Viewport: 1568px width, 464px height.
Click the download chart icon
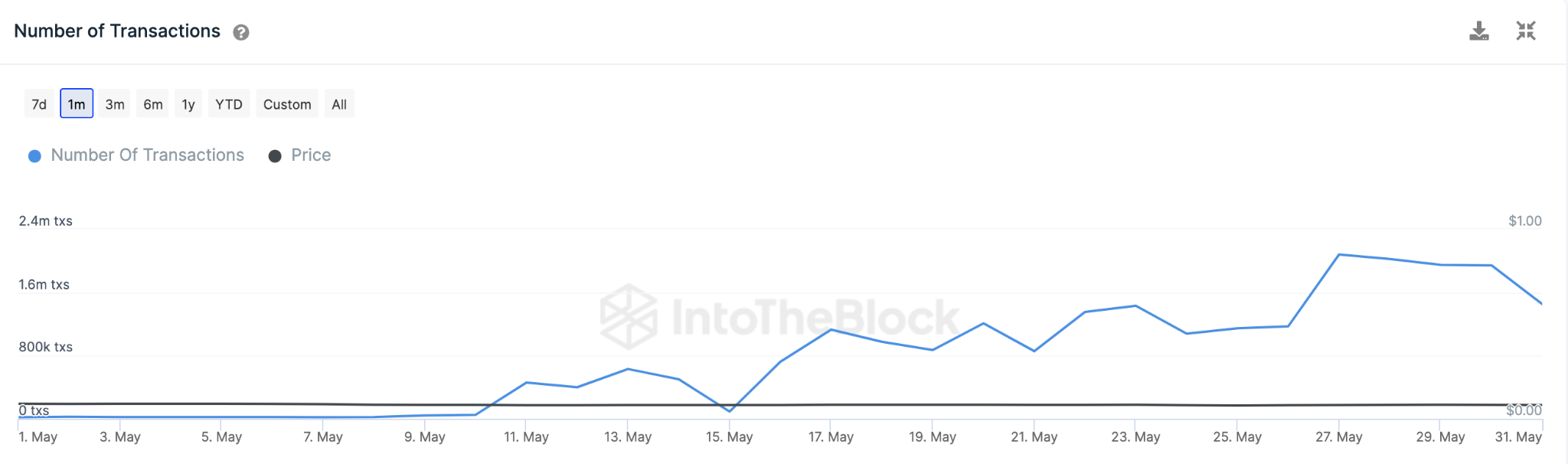[x=1478, y=31]
